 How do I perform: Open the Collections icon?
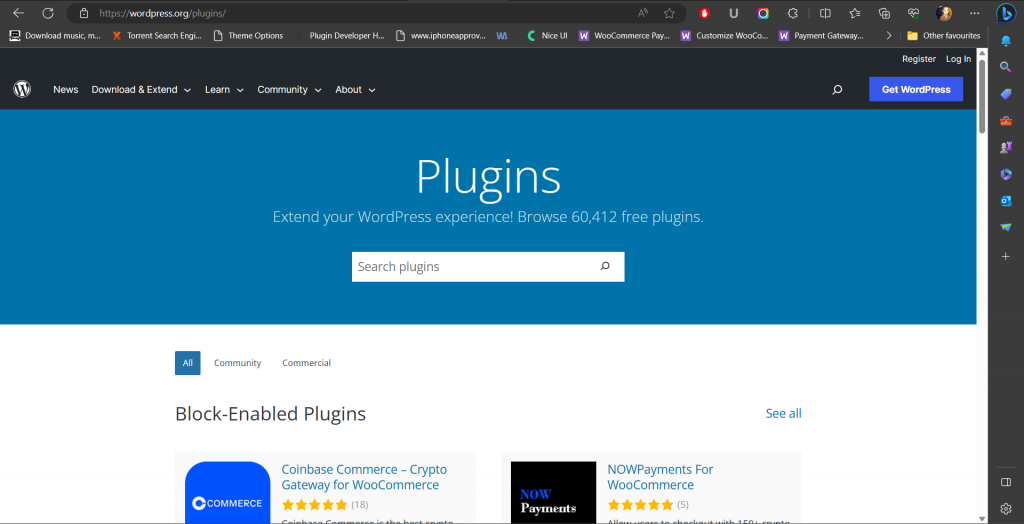884,13
